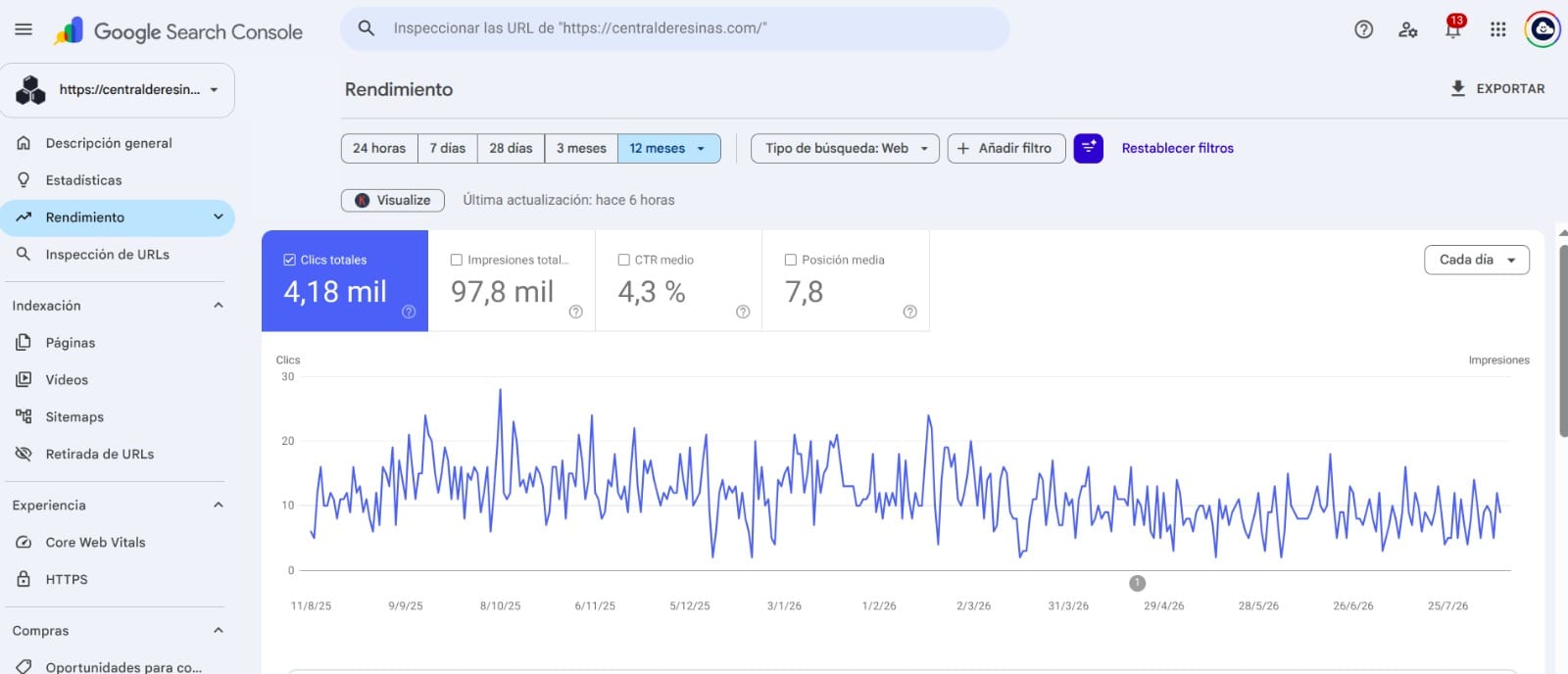The width and height of the screenshot is (1568, 674).
Task: Click the Google Search Console logo
Action: pos(178,31)
